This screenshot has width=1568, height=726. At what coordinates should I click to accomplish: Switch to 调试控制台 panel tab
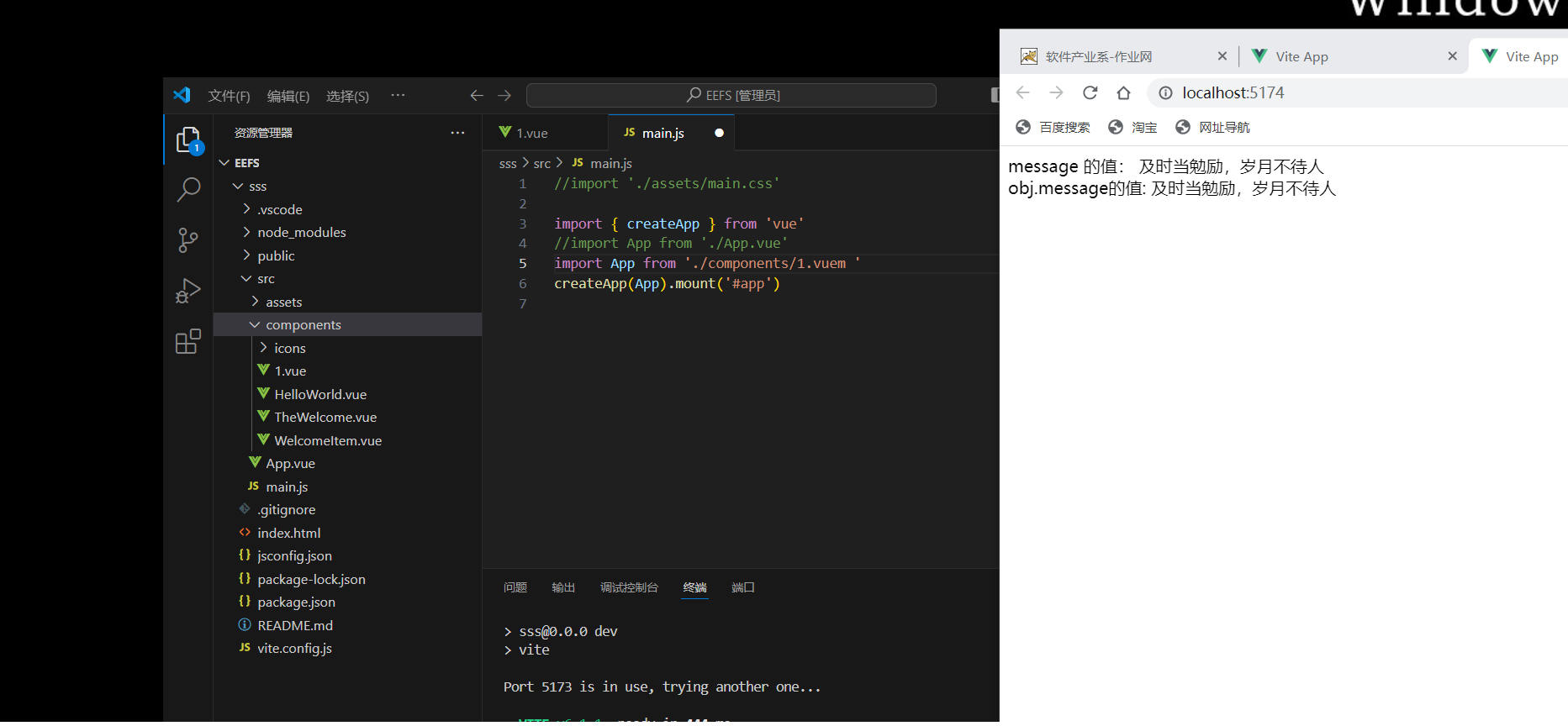629,587
